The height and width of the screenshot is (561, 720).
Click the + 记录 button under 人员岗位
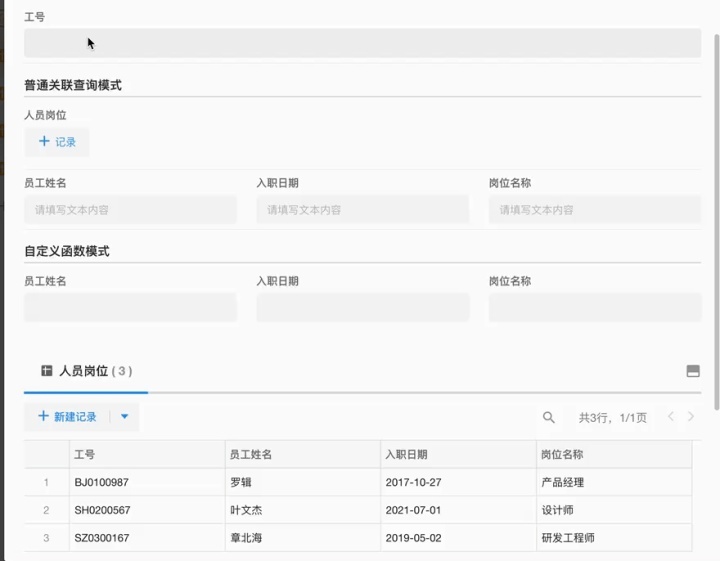(x=57, y=142)
